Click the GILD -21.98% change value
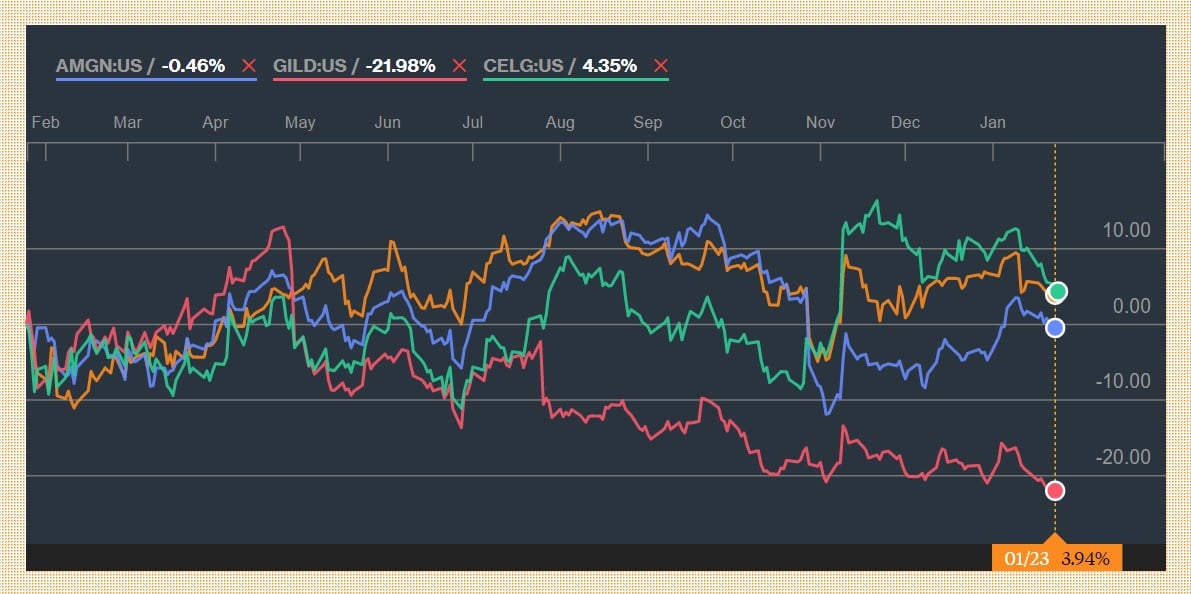The width and height of the screenshot is (1191, 594). point(400,66)
